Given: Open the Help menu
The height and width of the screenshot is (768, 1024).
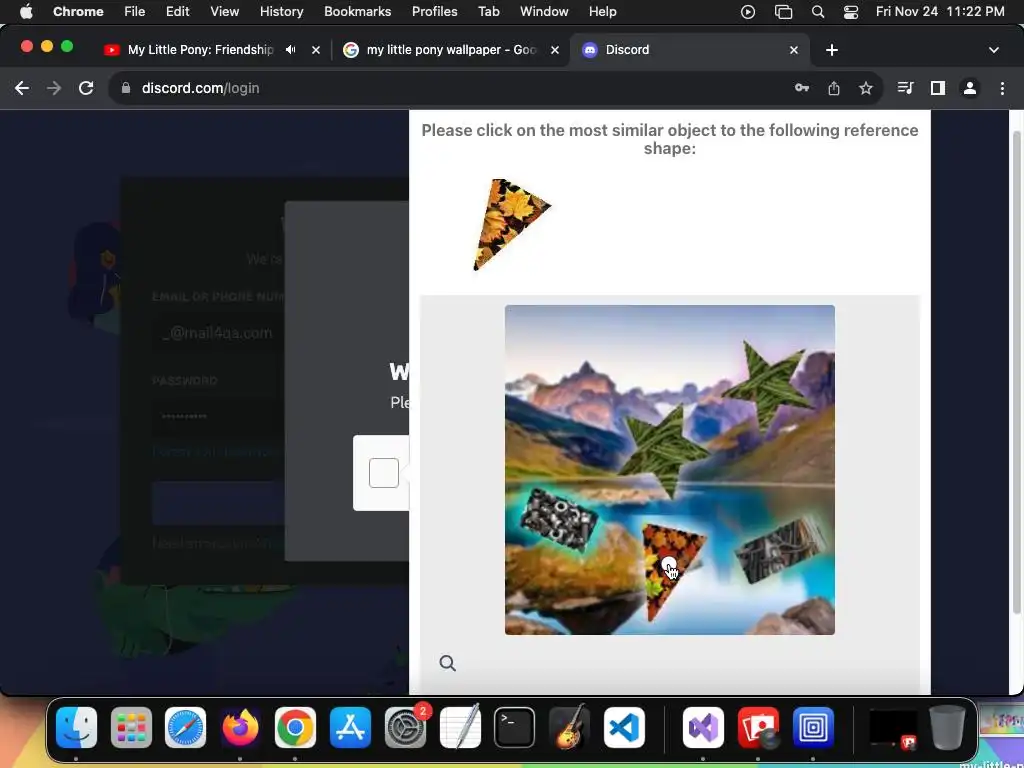Looking at the screenshot, I should (x=602, y=12).
